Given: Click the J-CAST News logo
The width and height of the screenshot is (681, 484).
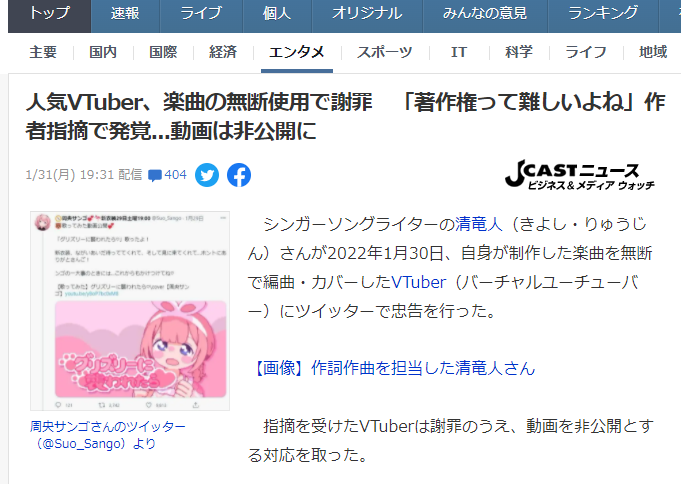Looking at the screenshot, I should click(x=580, y=174).
